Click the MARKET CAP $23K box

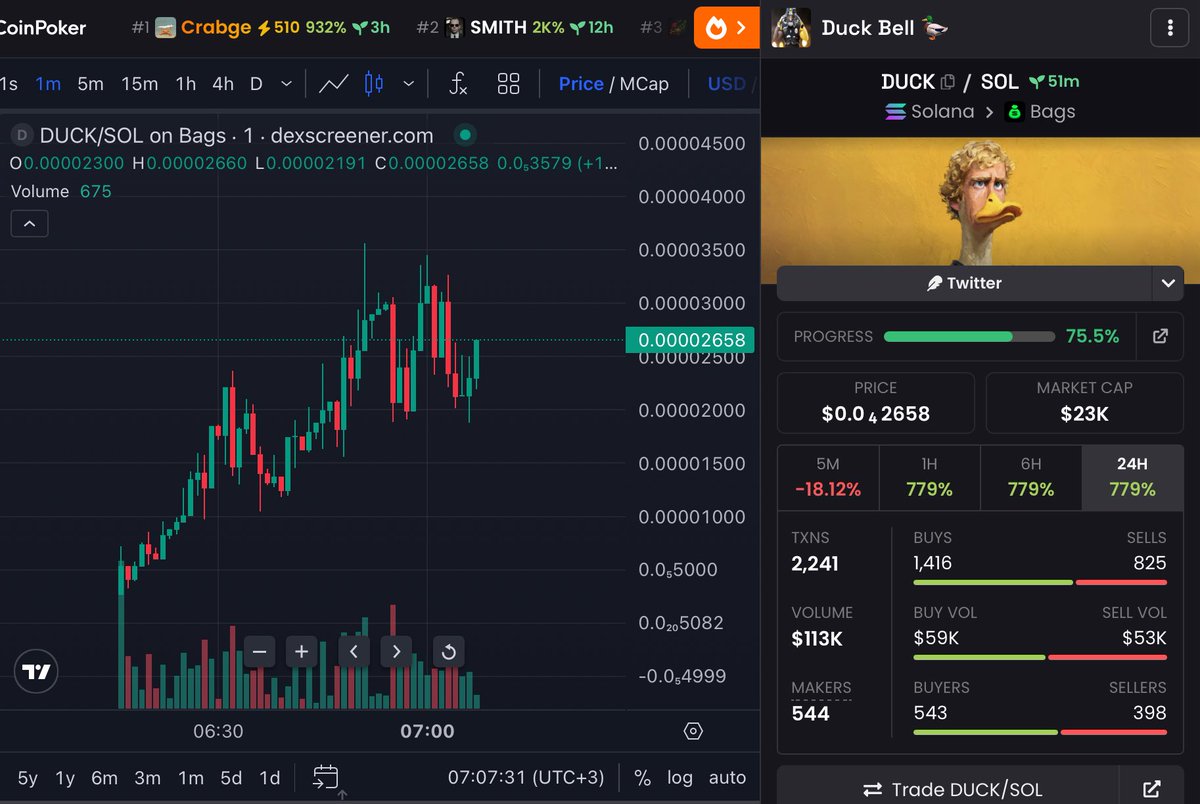click(x=1084, y=402)
